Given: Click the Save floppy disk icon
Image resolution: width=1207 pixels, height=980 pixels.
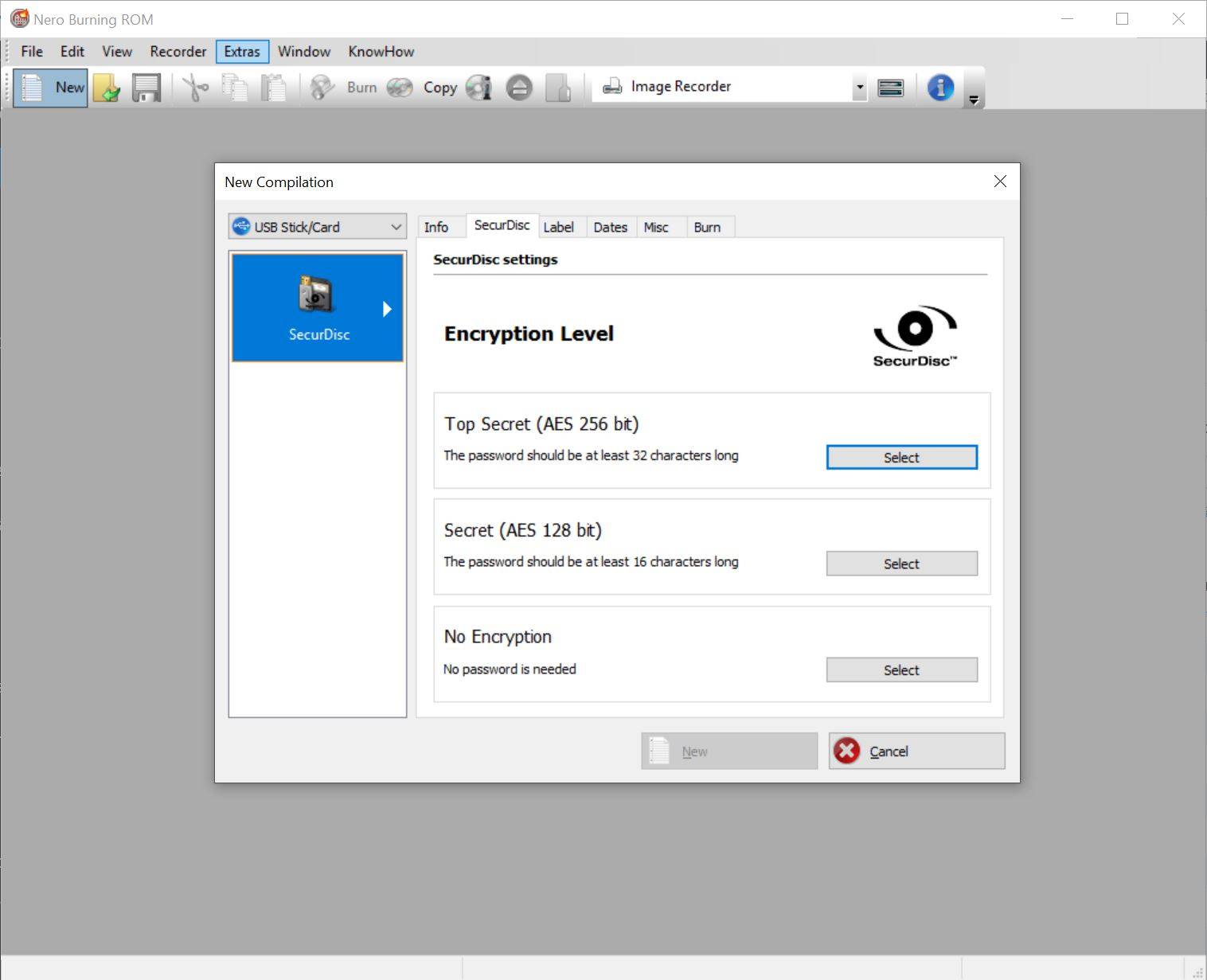Looking at the screenshot, I should coord(146,88).
